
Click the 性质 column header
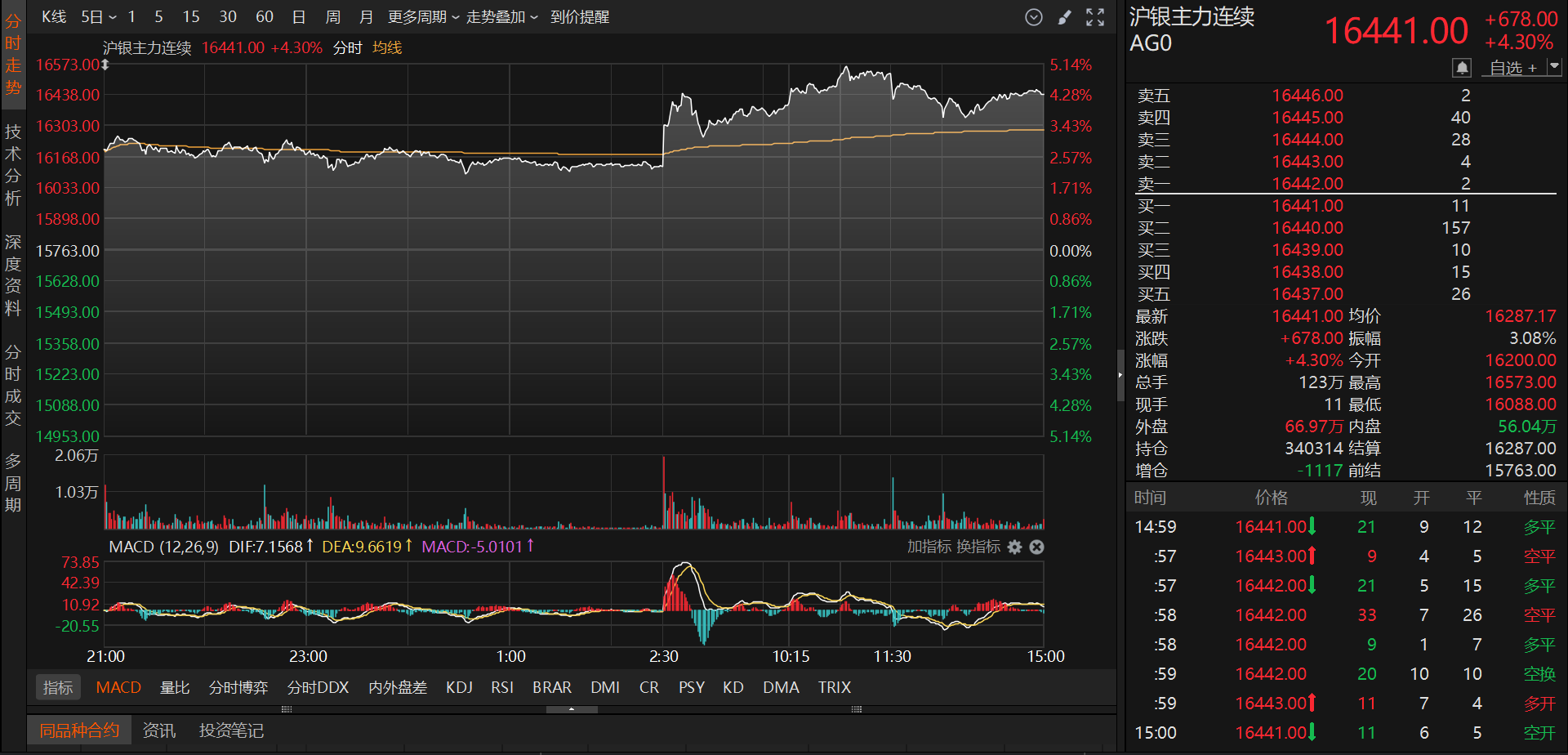[x=1539, y=498]
